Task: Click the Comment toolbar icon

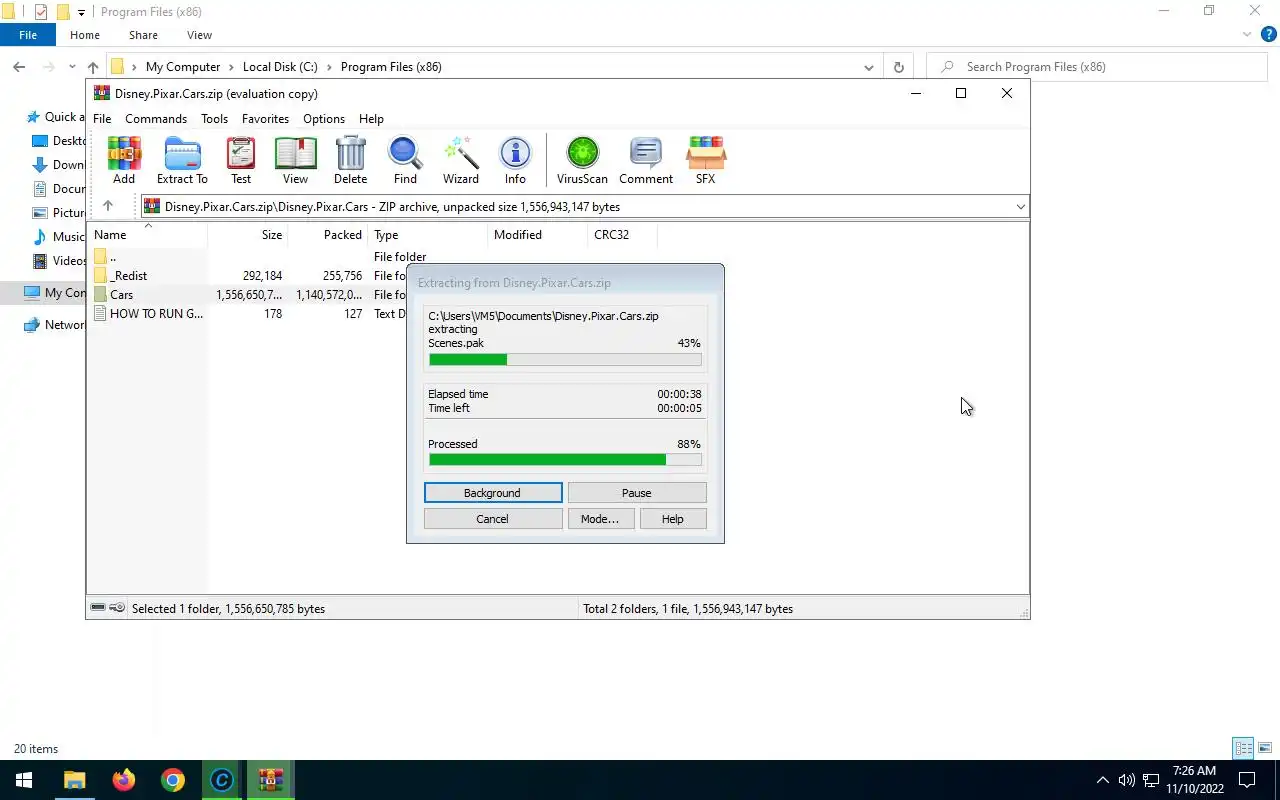Action: point(646,160)
